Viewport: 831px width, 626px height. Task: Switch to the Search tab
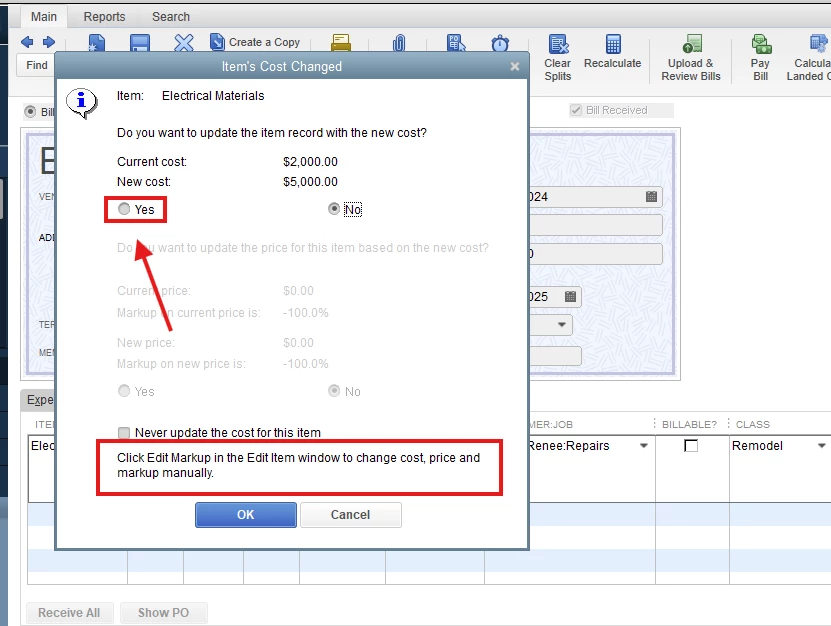[171, 16]
